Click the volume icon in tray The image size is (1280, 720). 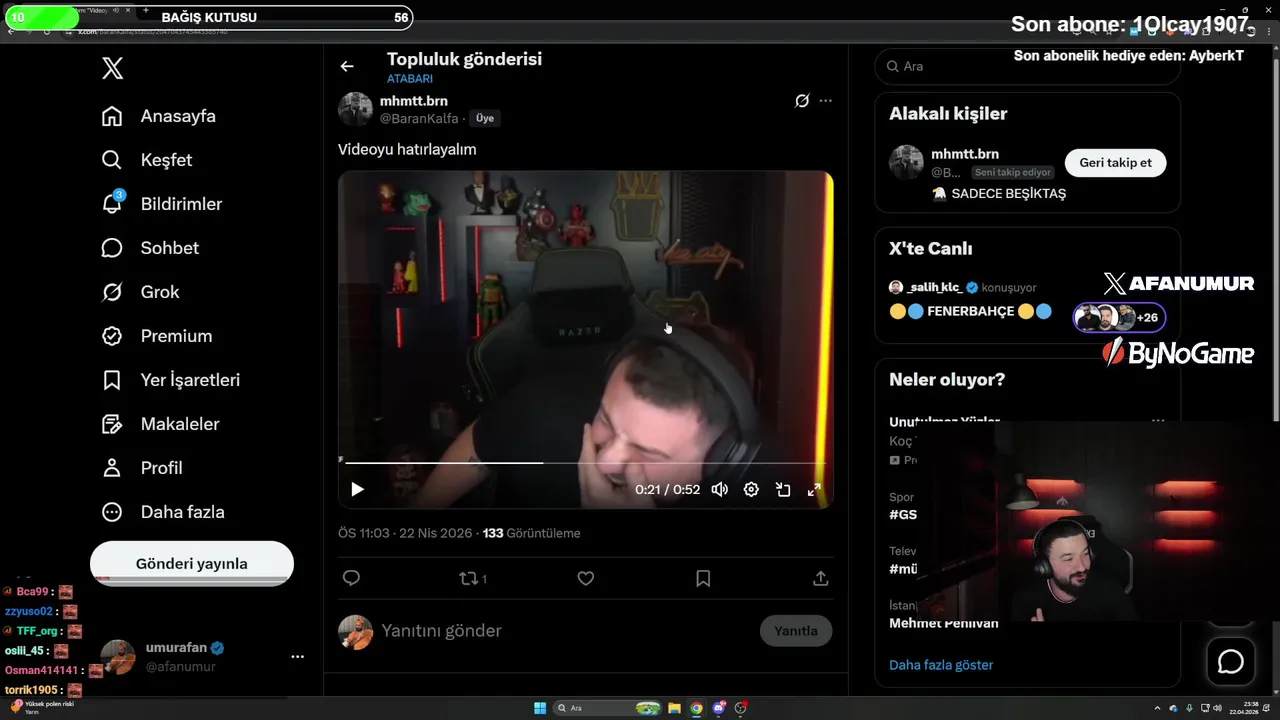point(1217,708)
